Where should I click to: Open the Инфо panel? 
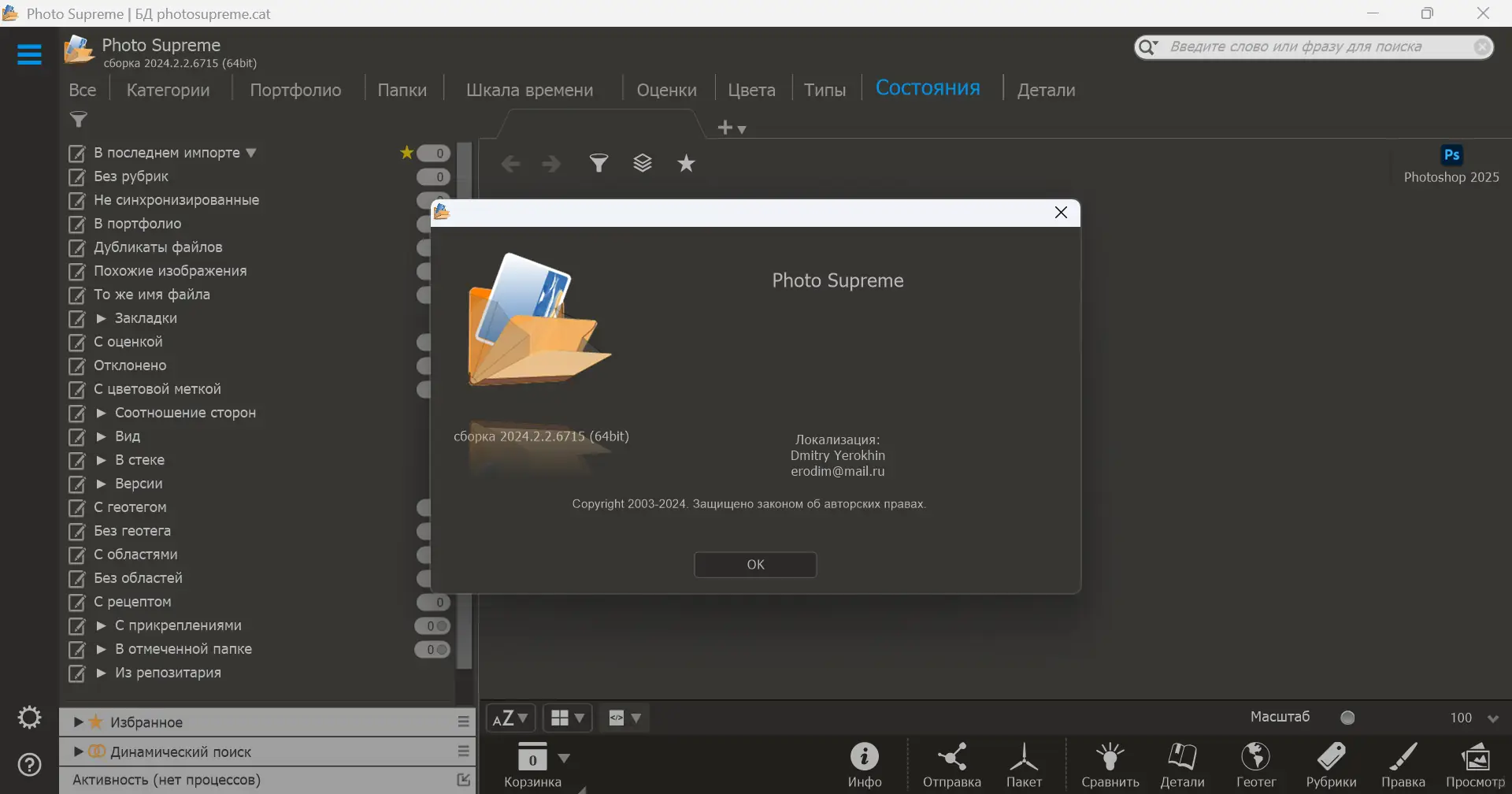click(865, 765)
